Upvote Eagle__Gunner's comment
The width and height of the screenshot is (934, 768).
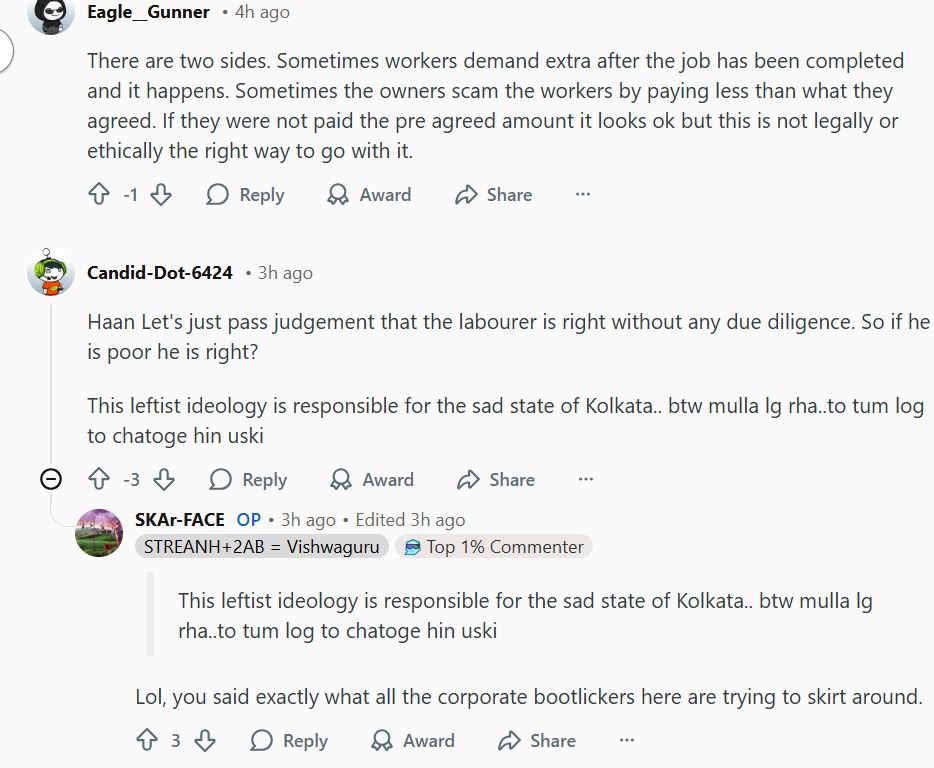pyautogui.click(x=99, y=195)
